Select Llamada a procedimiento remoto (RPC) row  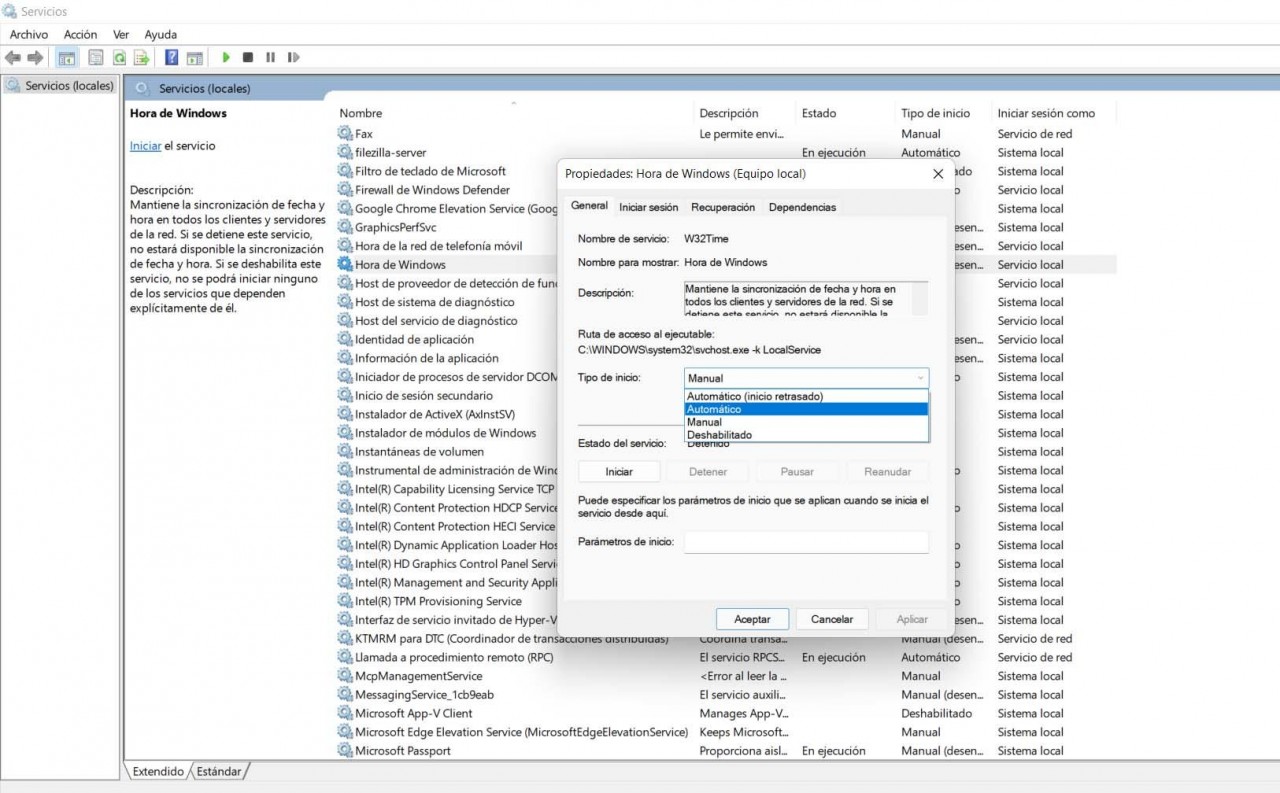click(454, 657)
